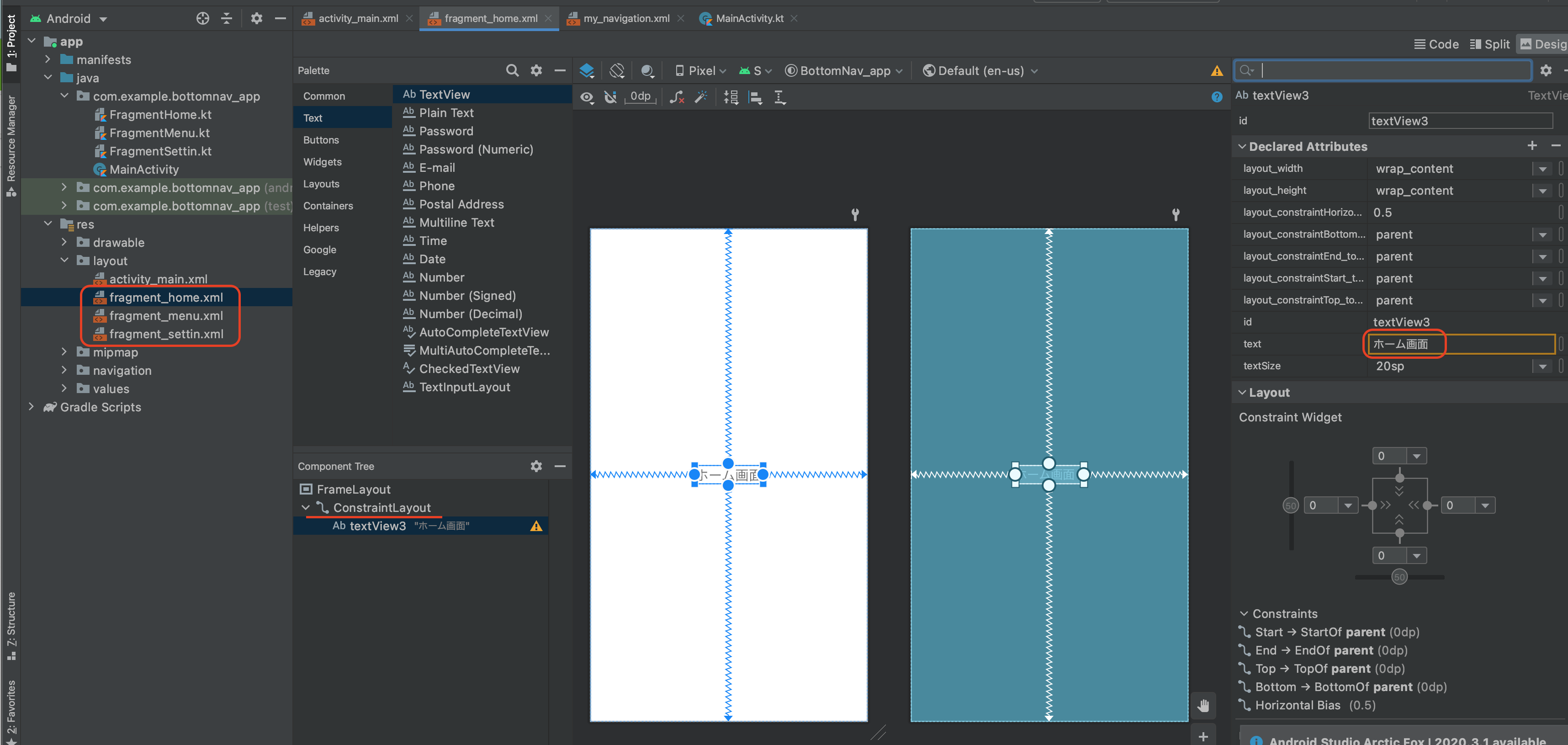This screenshot has width=1568, height=745.
Task: Collapse the Declared Attributes section
Action: pyautogui.click(x=1242, y=146)
